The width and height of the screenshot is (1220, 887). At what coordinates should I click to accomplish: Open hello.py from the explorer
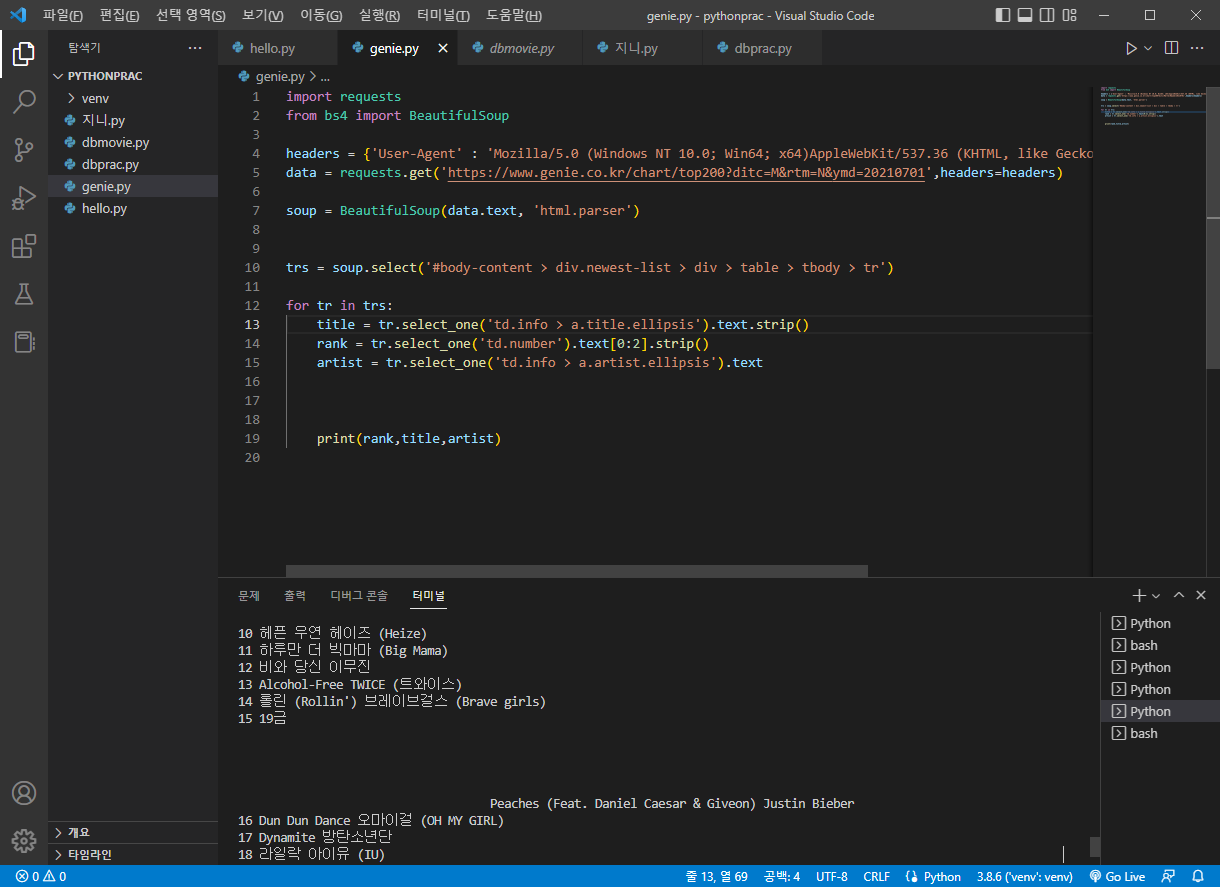point(133,208)
